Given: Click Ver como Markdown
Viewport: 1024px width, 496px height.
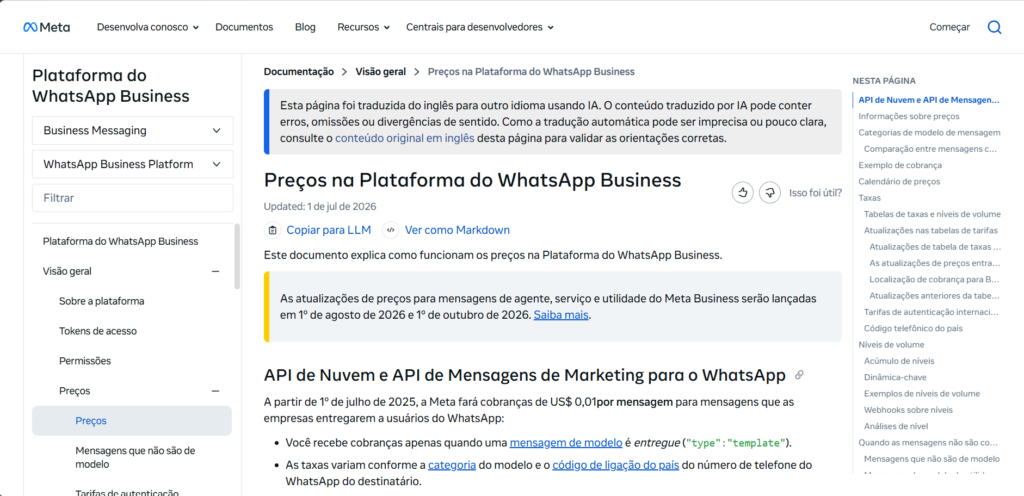Looking at the screenshot, I should [457, 230].
